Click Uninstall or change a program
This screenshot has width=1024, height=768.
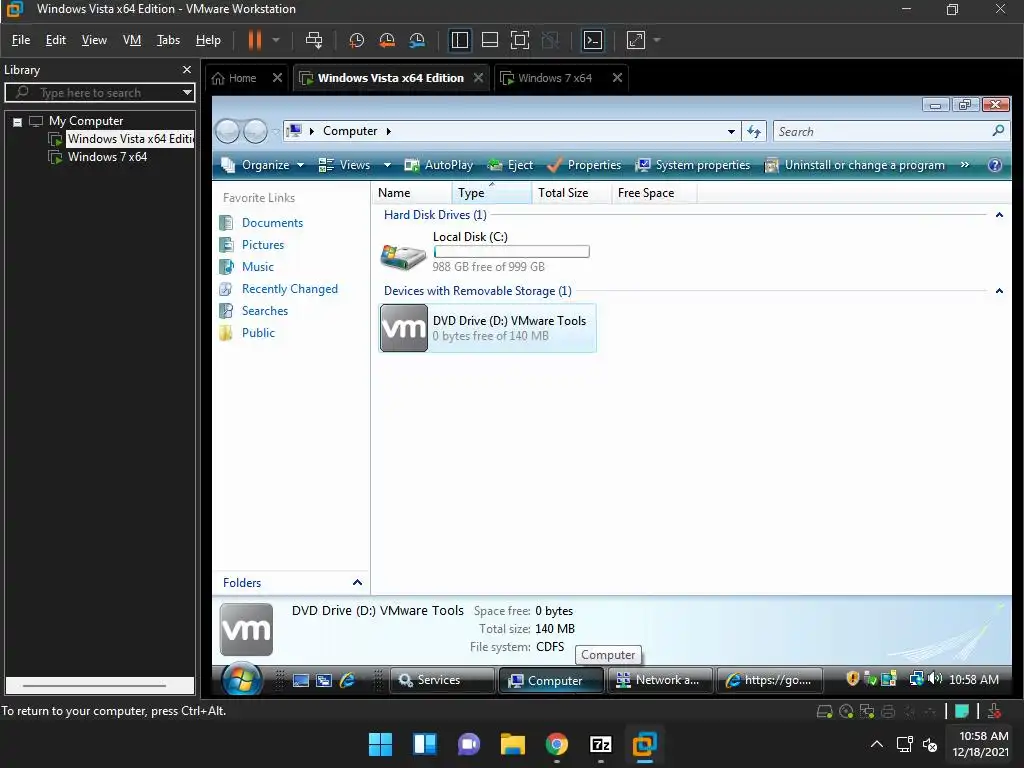tap(855, 165)
